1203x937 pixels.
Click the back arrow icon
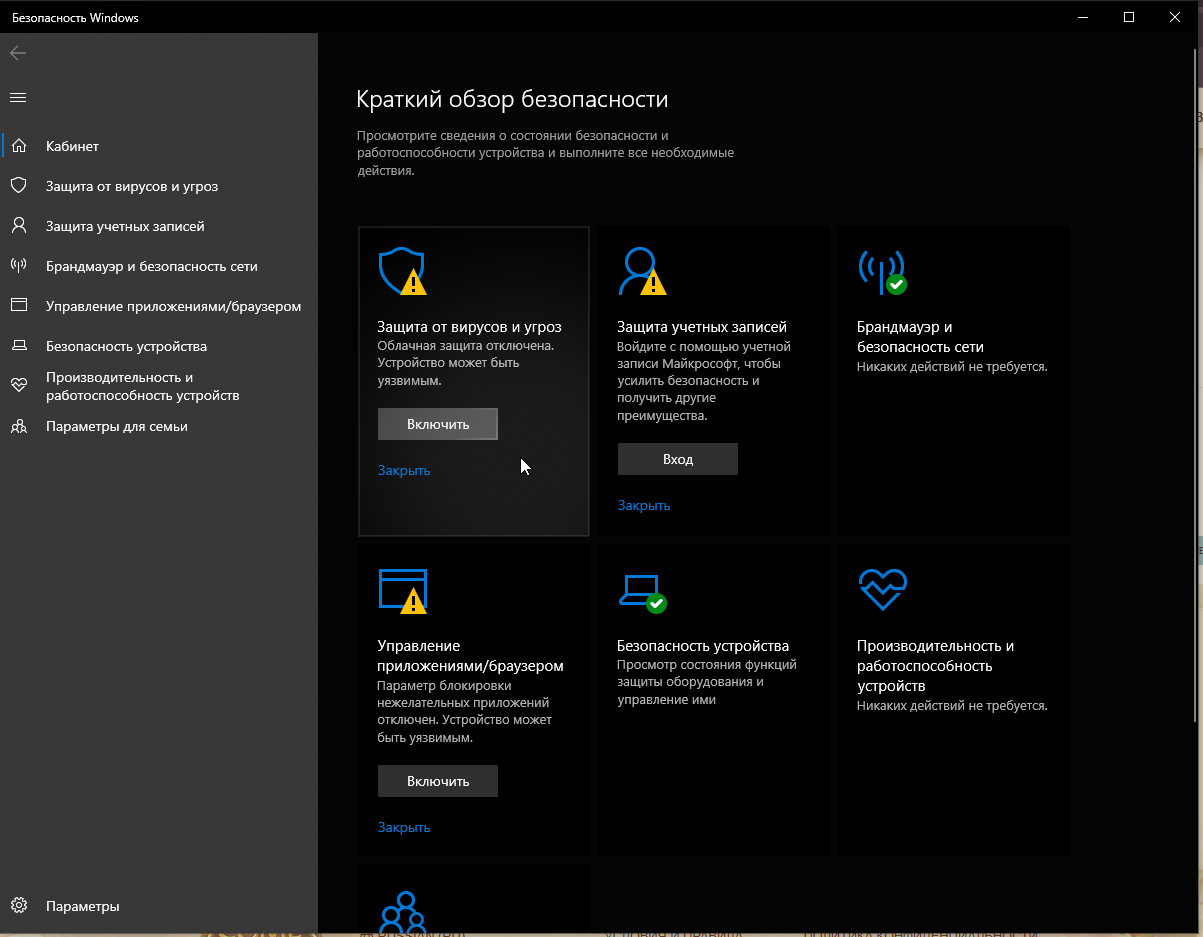click(x=18, y=53)
